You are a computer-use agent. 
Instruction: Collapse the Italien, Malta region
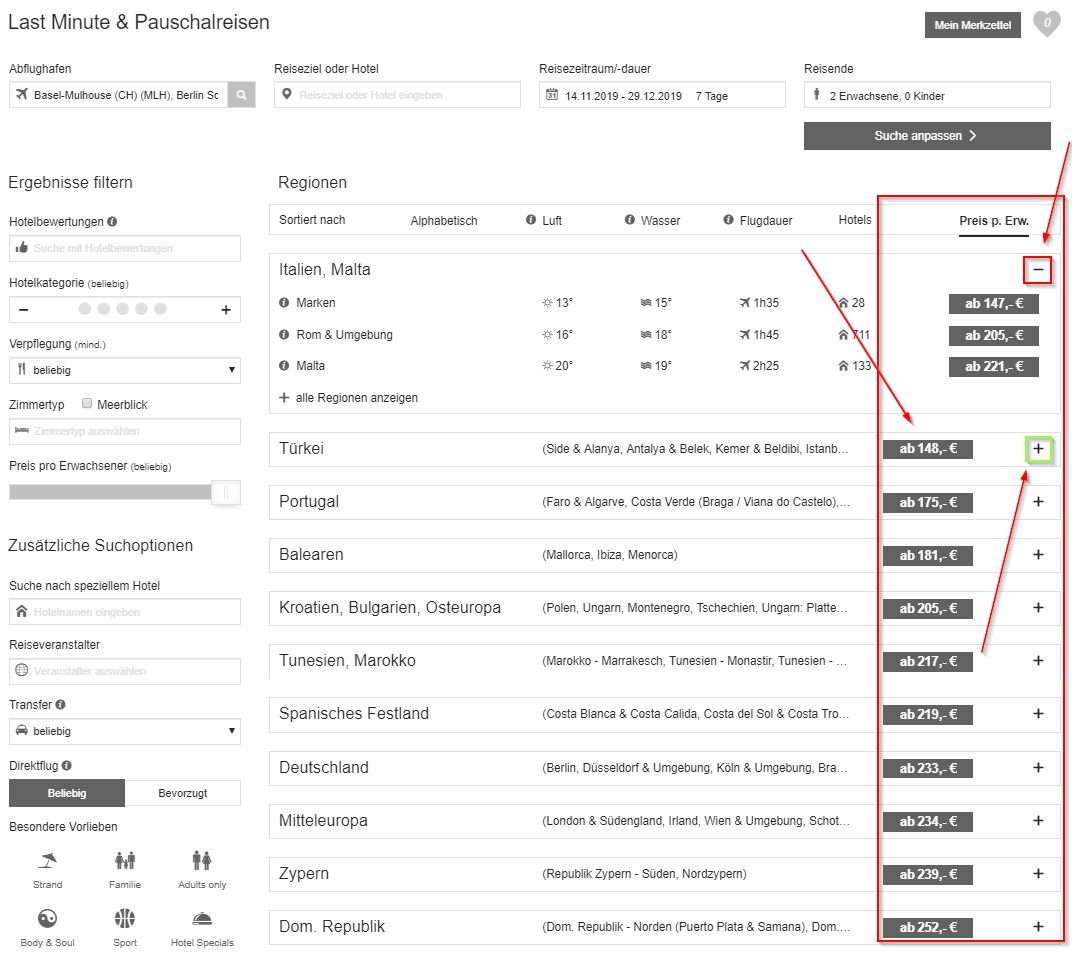point(1038,270)
